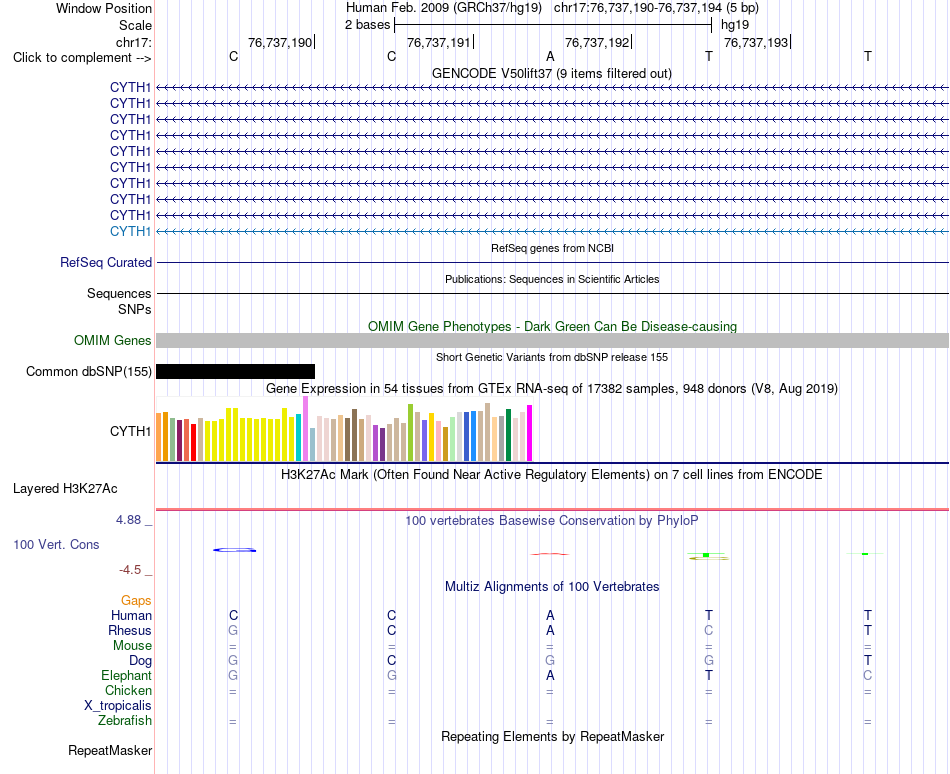Click the T base in the Dog row

868,661
